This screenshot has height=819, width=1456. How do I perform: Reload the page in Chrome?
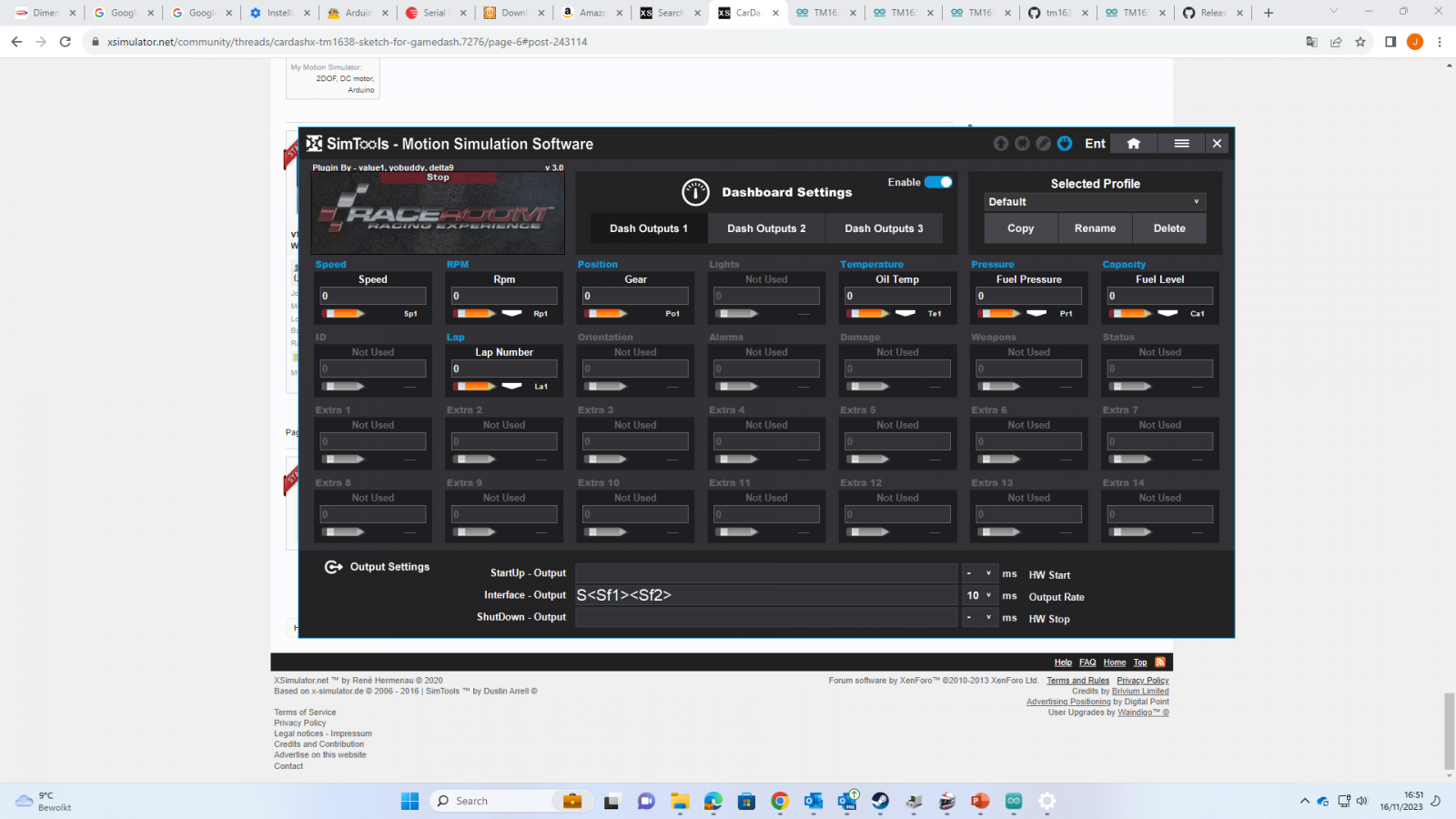(x=65, y=42)
